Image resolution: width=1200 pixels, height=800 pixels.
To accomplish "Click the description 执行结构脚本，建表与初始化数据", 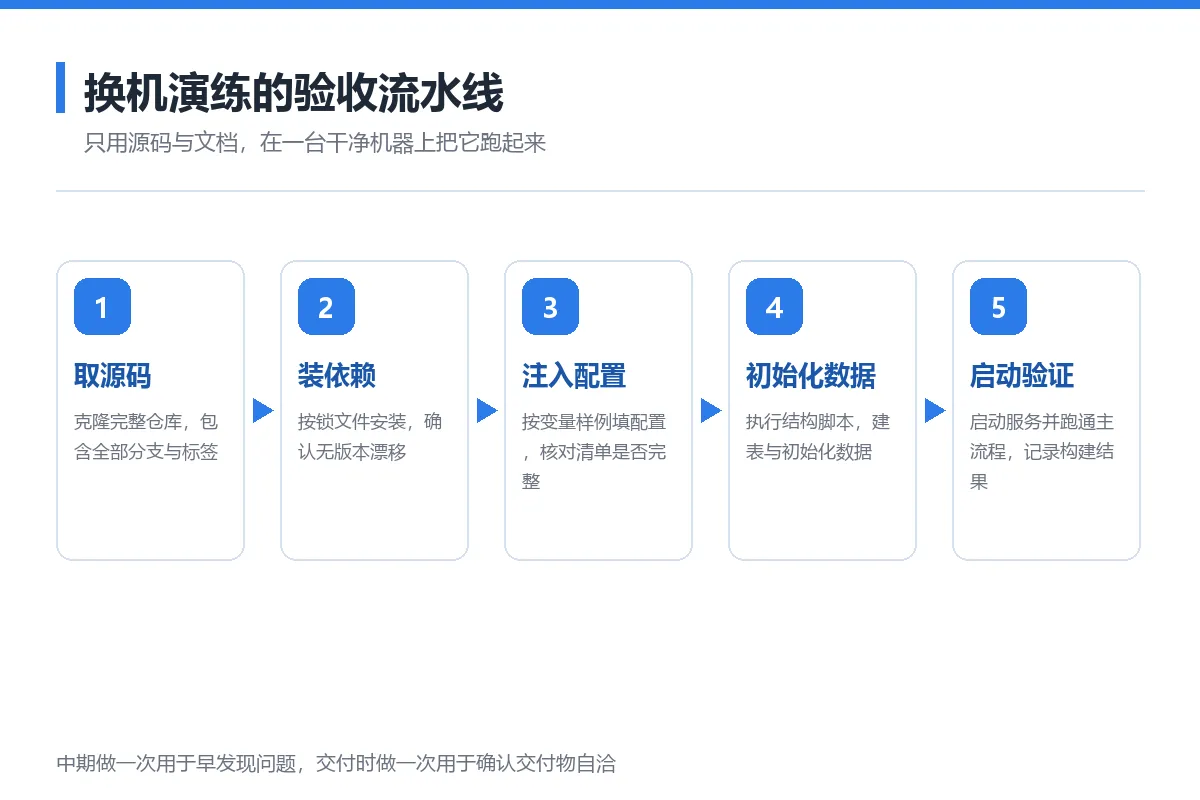I will (x=818, y=437).
